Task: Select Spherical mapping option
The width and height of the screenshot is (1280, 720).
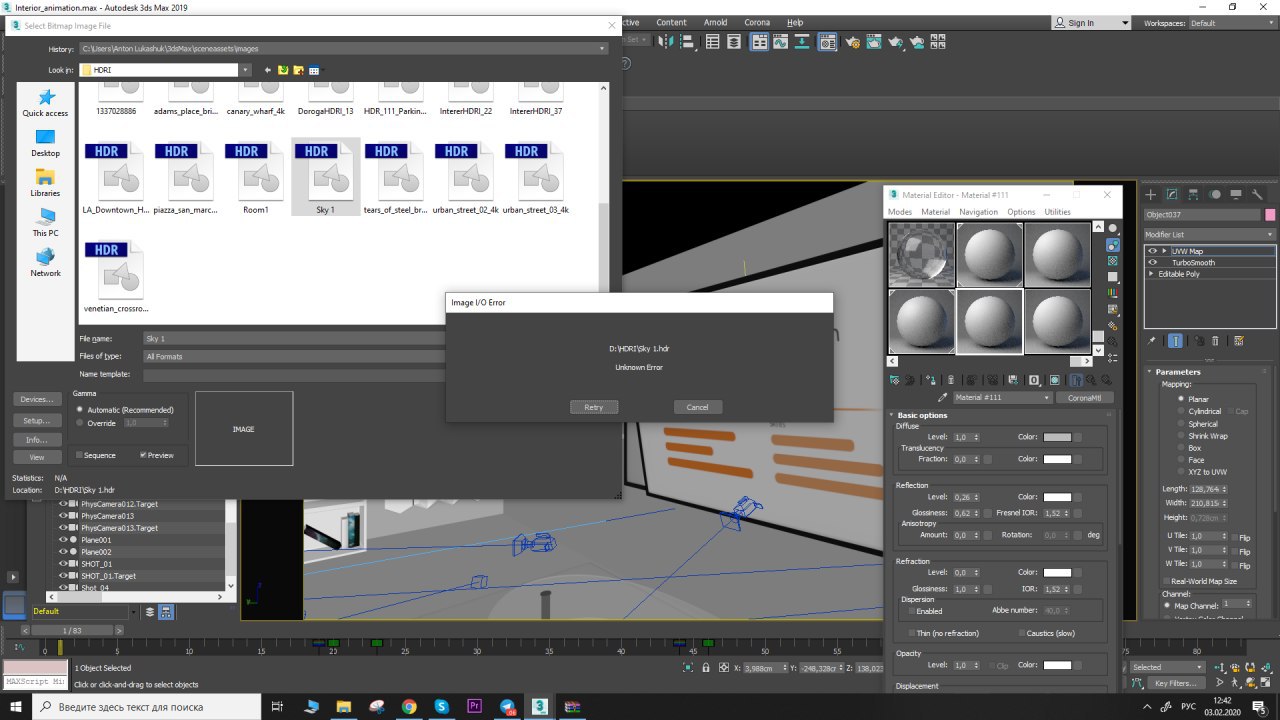Action: coord(1198,424)
